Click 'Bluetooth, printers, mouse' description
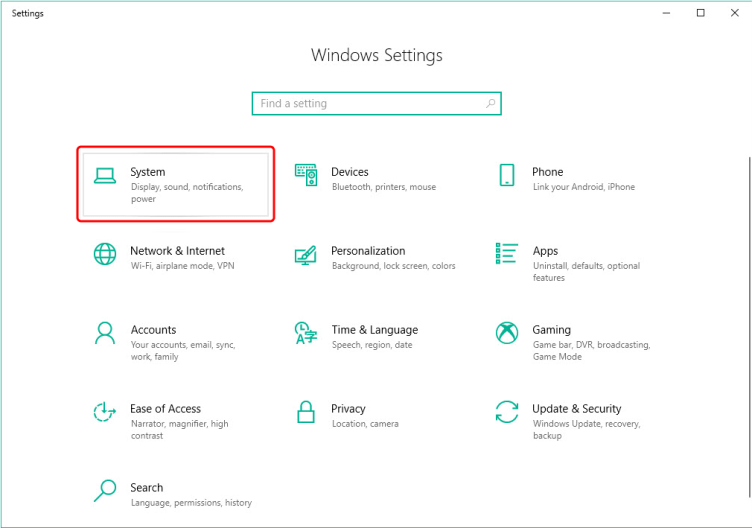752x528 pixels. (384, 187)
